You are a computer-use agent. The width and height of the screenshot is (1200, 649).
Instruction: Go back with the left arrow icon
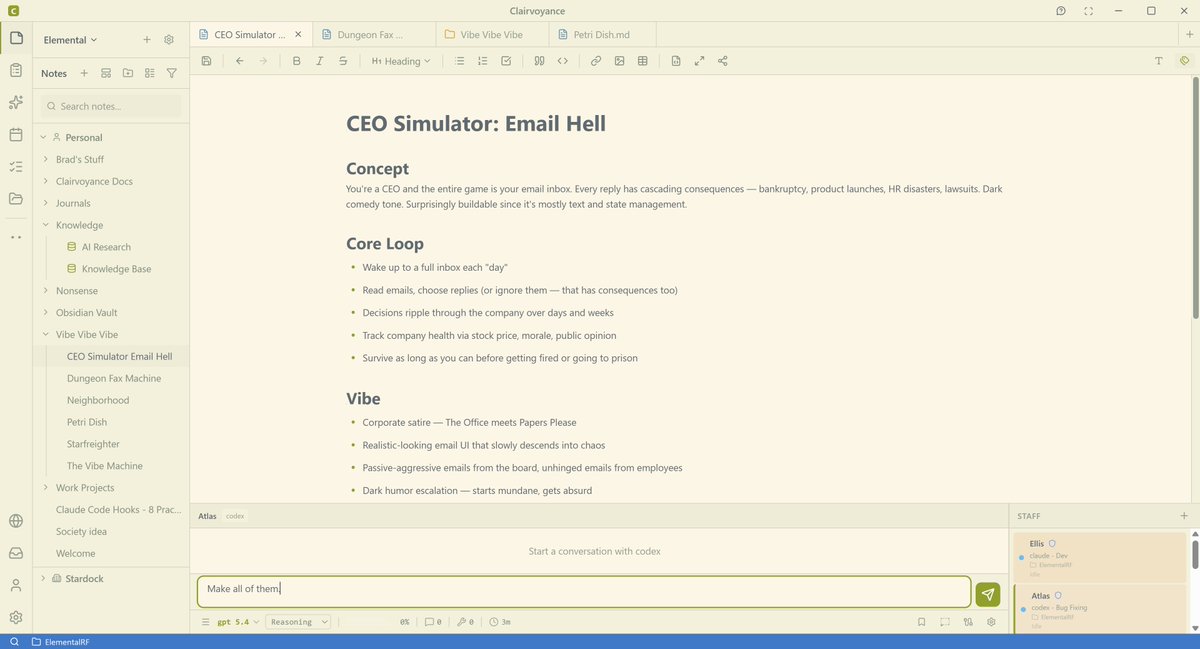point(240,61)
